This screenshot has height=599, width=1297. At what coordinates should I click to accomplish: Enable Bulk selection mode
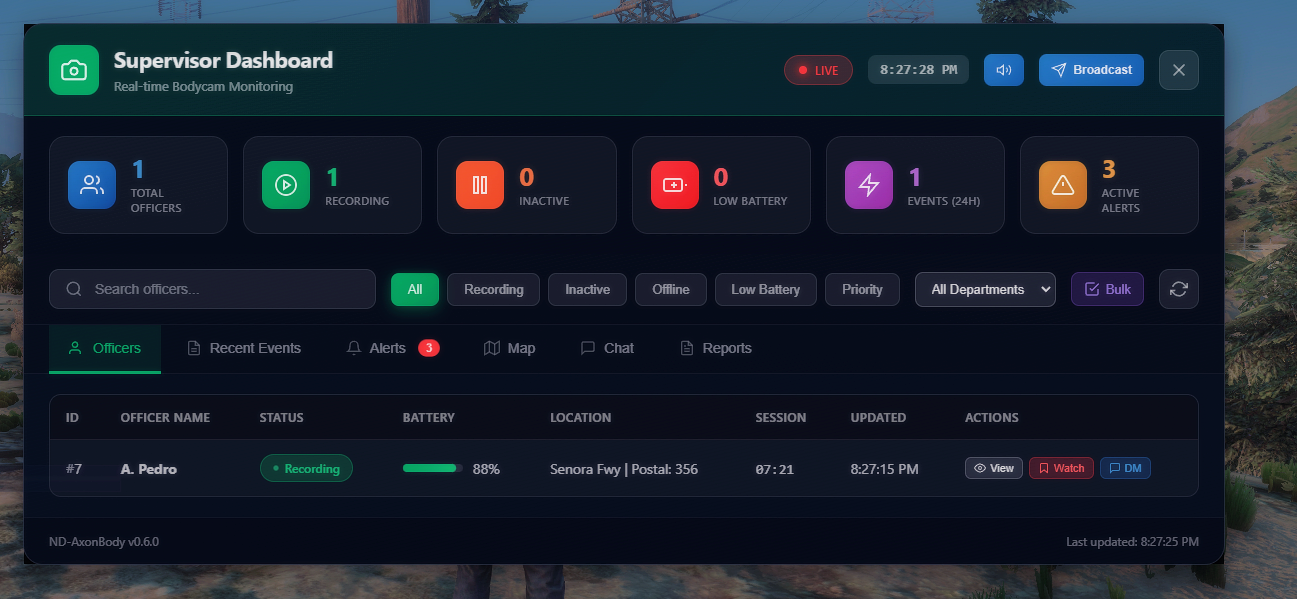[x=1107, y=289]
